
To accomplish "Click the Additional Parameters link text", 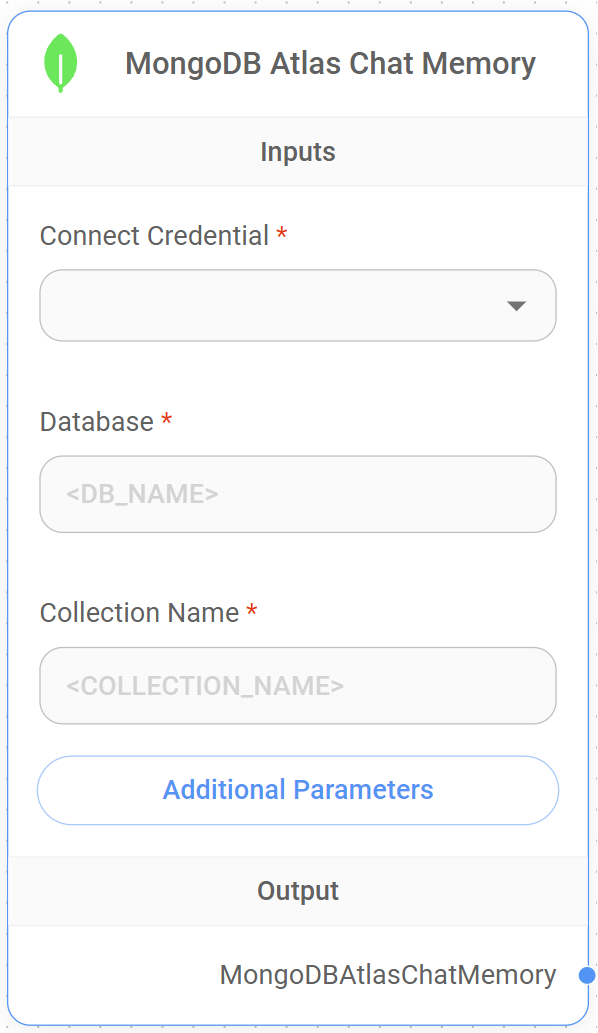I will point(298,790).
